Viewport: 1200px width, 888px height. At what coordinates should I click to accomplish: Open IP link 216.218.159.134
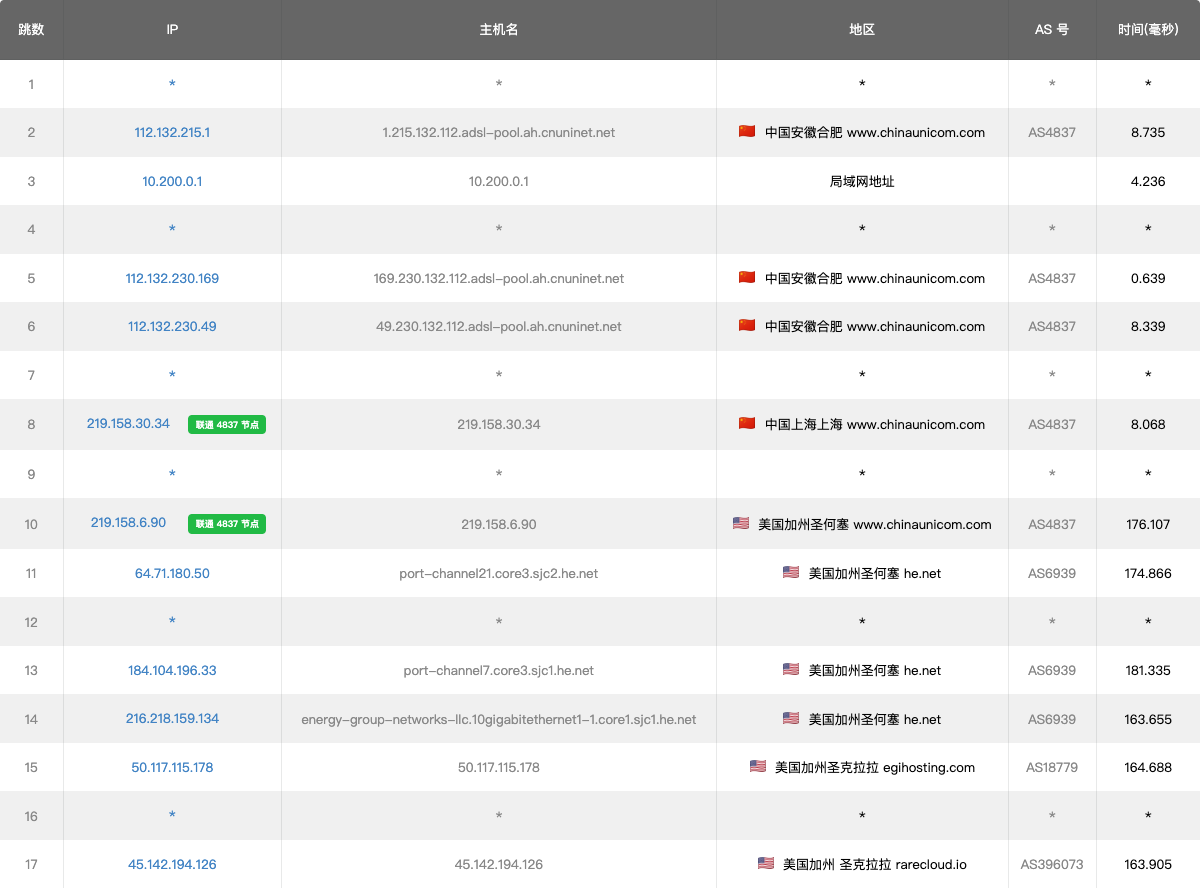pyautogui.click(x=172, y=718)
